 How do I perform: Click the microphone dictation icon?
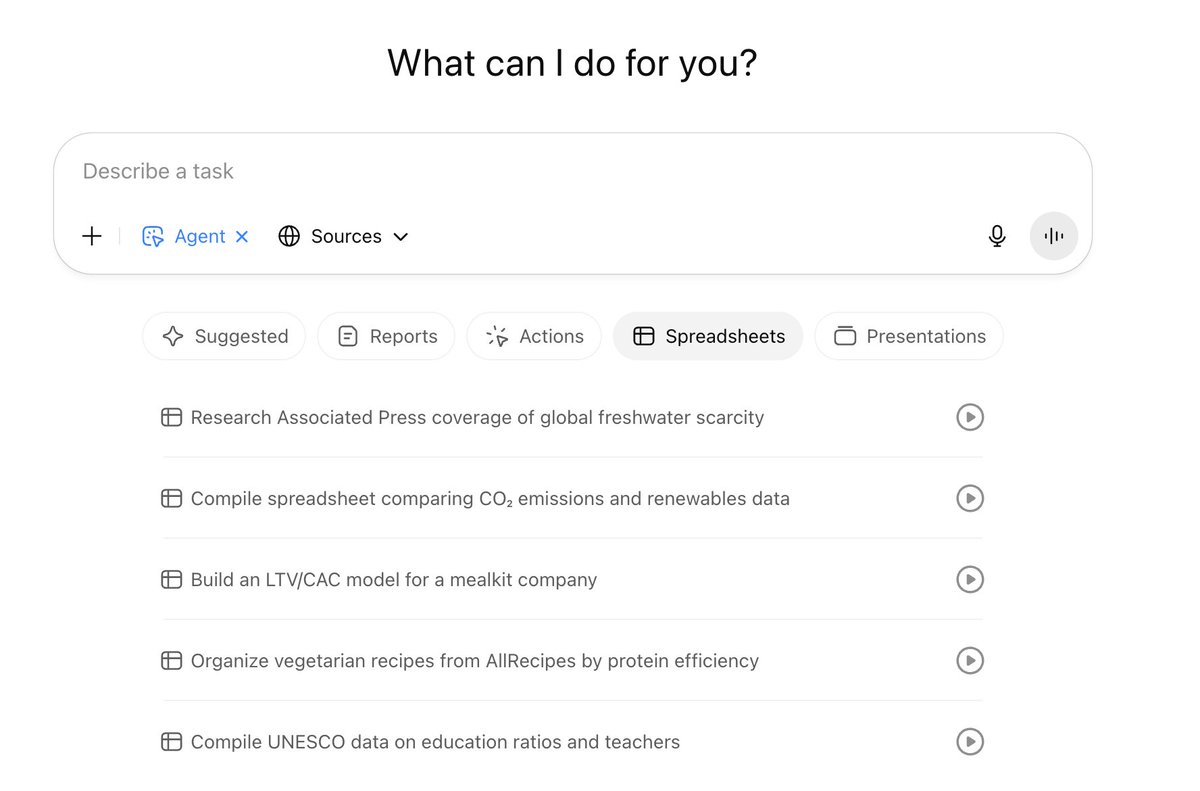click(997, 236)
